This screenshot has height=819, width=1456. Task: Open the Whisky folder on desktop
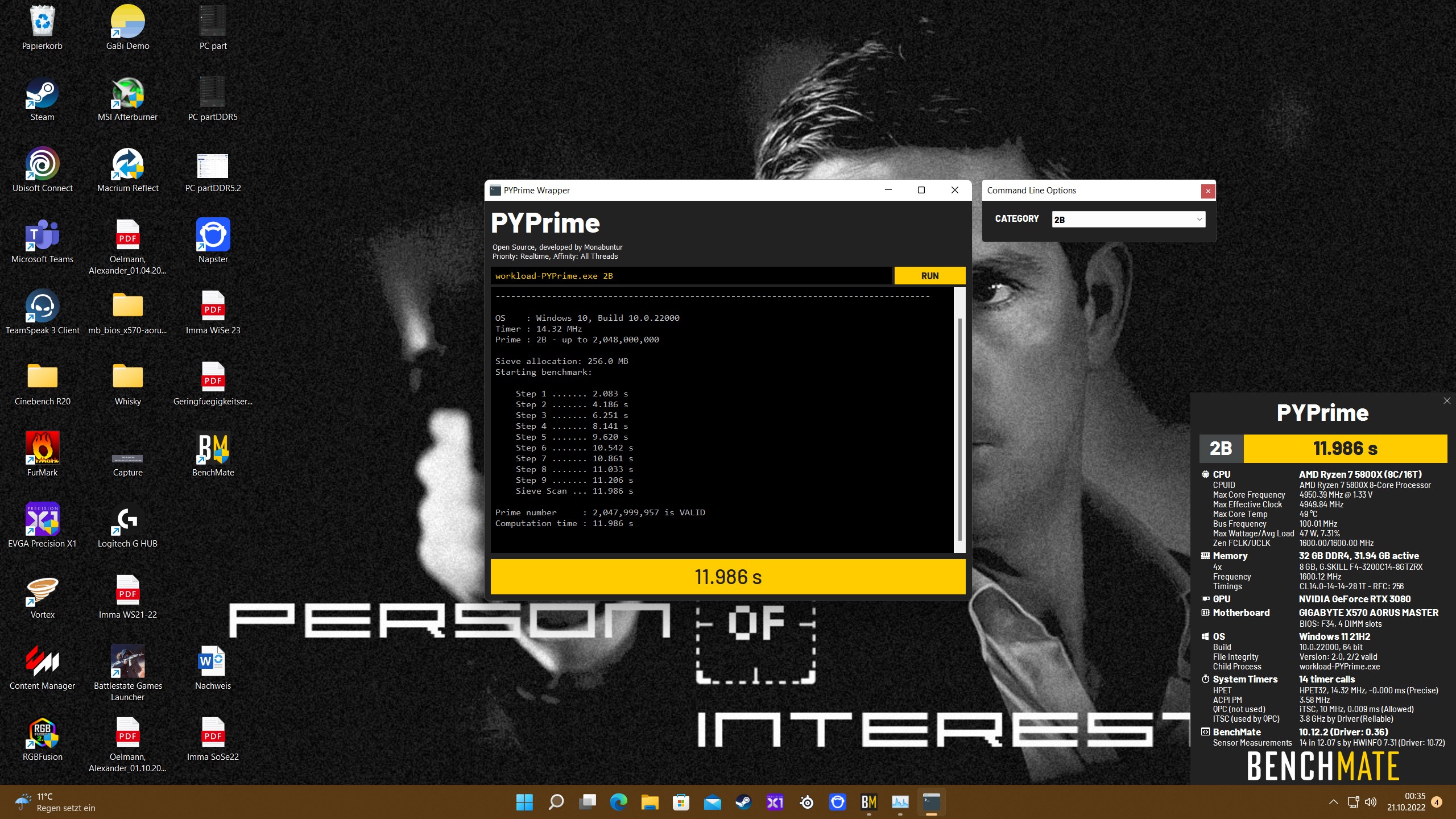tap(127, 382)
